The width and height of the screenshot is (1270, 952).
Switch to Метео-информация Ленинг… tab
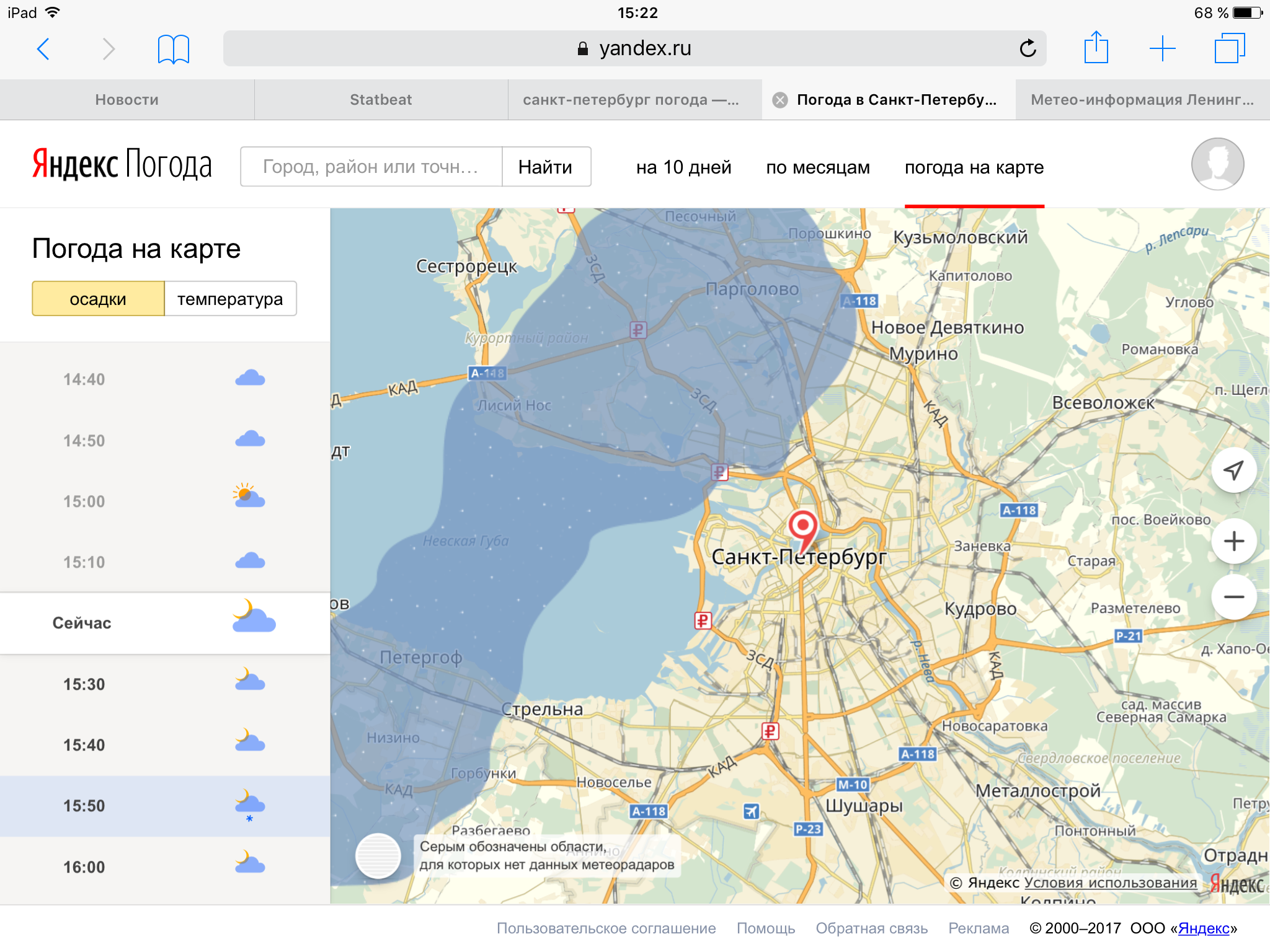[x=1142, y=100]
